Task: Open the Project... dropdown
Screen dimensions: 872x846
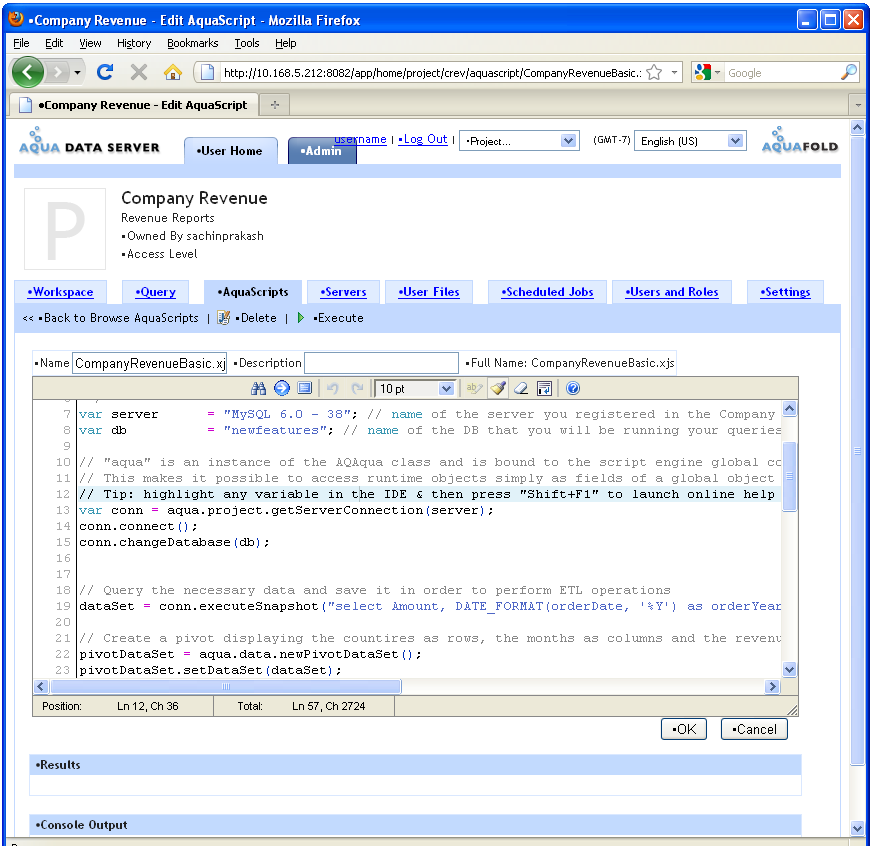Action: pyautogui.click(x=519, y=141)
